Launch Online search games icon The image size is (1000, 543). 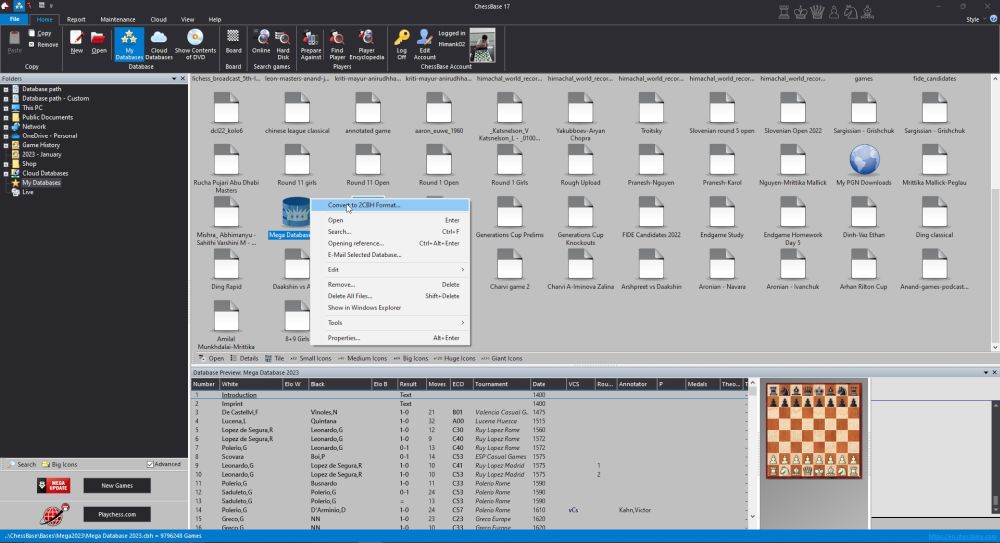click(x=261, y=42)
